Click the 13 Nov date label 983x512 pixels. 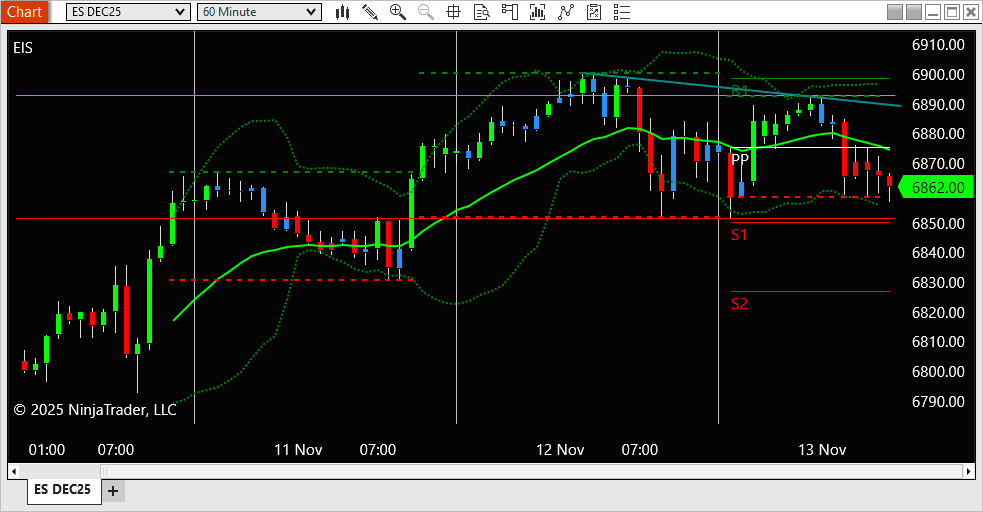coord(822,450)
